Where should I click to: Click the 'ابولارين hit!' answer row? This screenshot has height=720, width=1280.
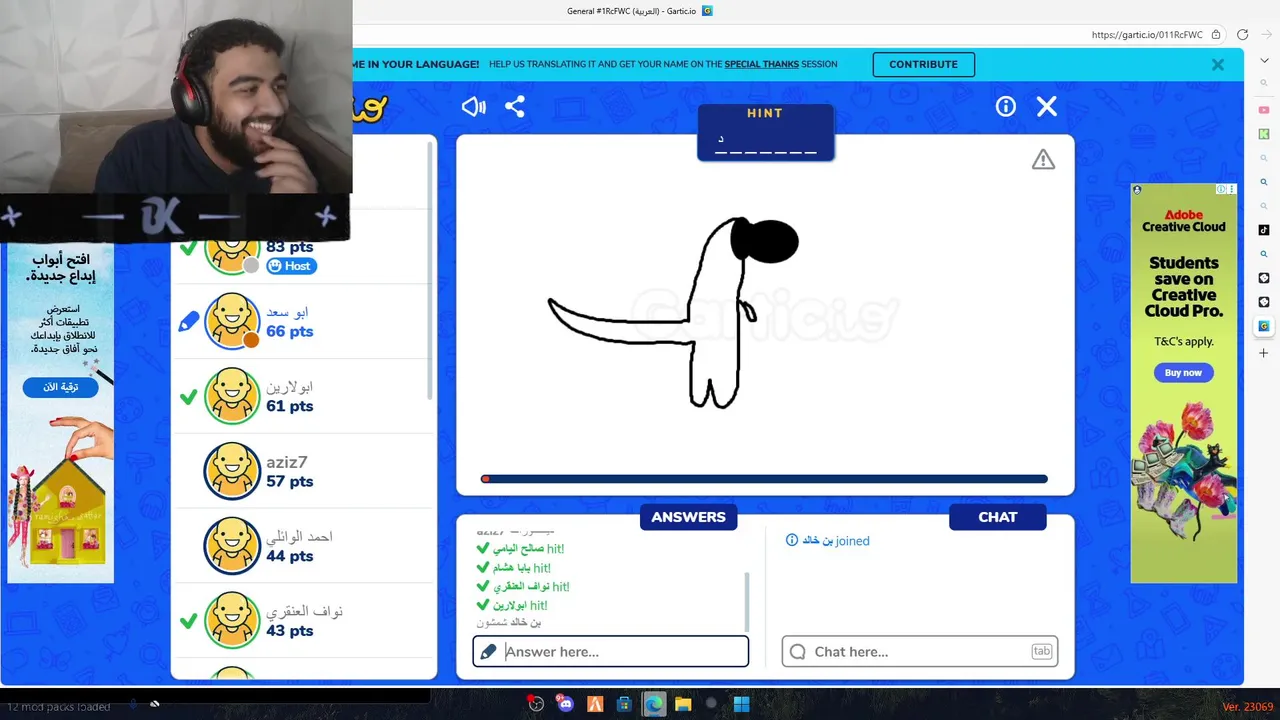pos(512,606)
